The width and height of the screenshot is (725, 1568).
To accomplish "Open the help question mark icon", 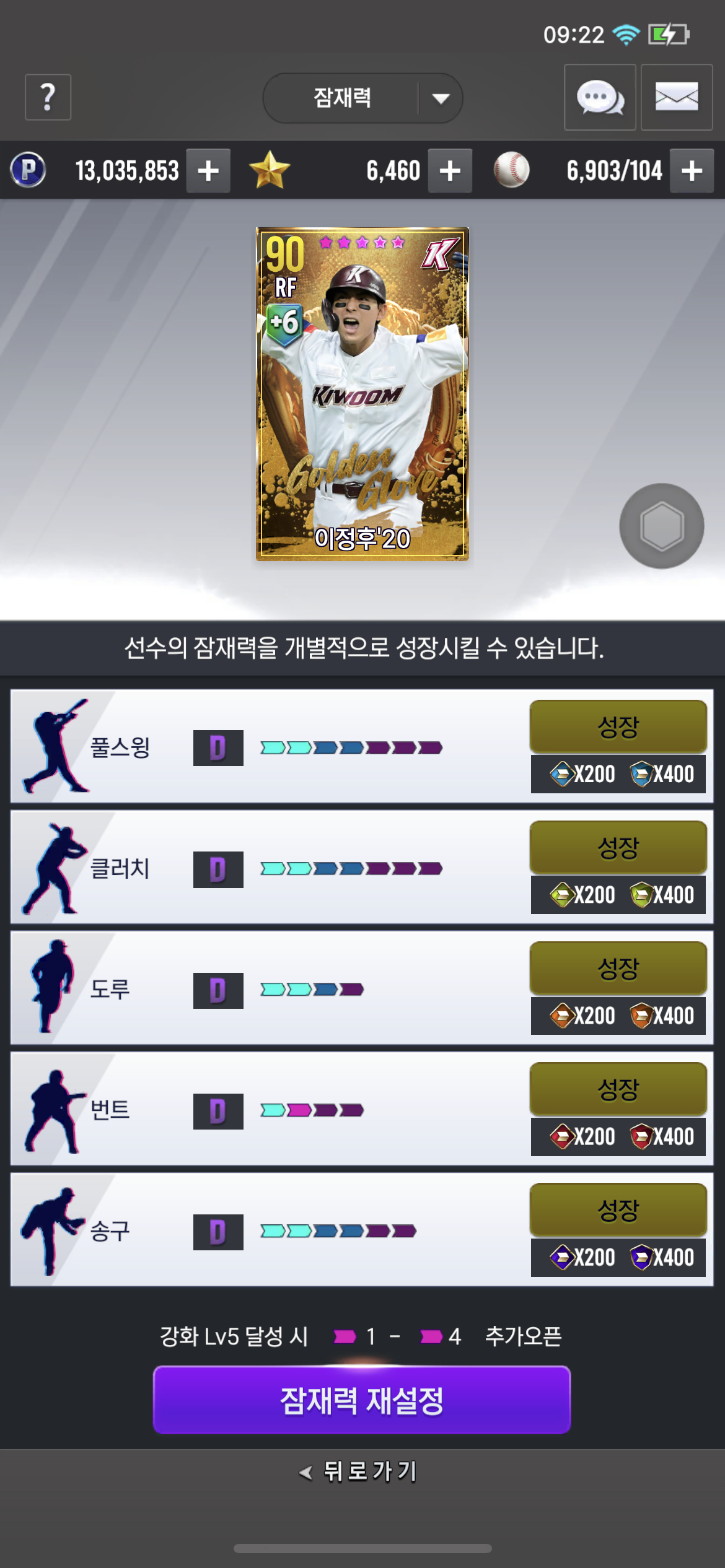I will point(48,97).
